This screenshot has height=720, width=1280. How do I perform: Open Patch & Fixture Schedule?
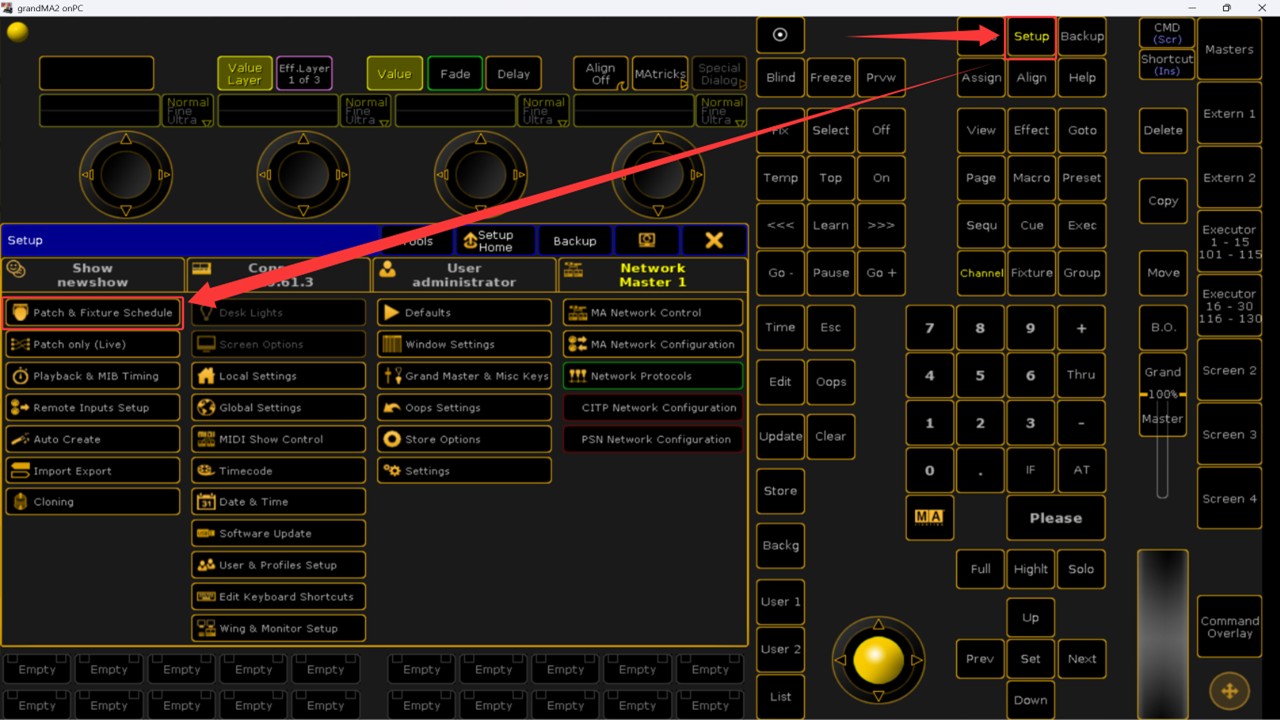[x=93, y=313]
